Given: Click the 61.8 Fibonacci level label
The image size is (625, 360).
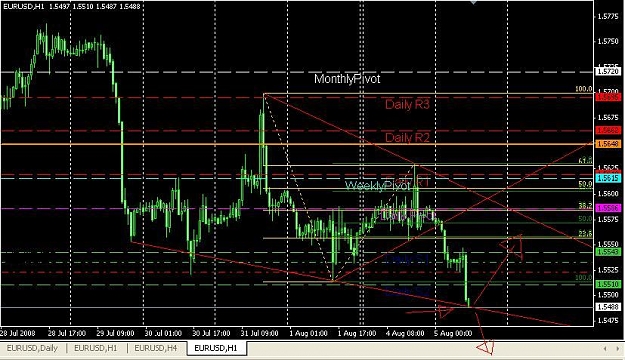Looking at the screenshot, I should (x=585, y=161).
